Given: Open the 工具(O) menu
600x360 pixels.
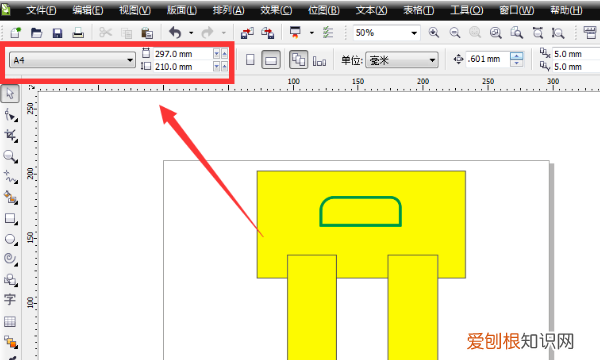Looking at the screenshot, I should (x=466, y=10).
